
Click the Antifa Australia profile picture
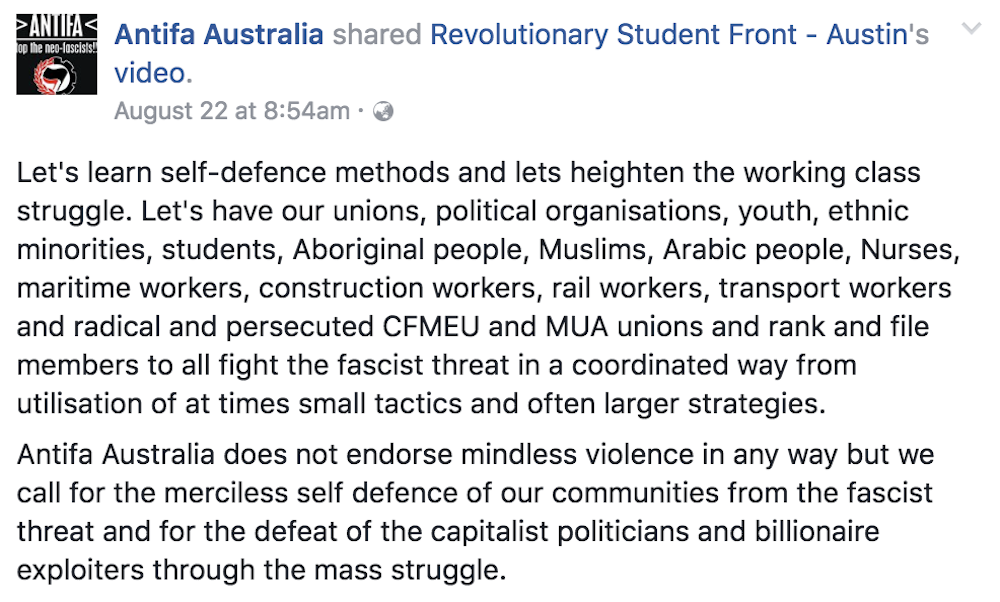click(x=56, y=54)
